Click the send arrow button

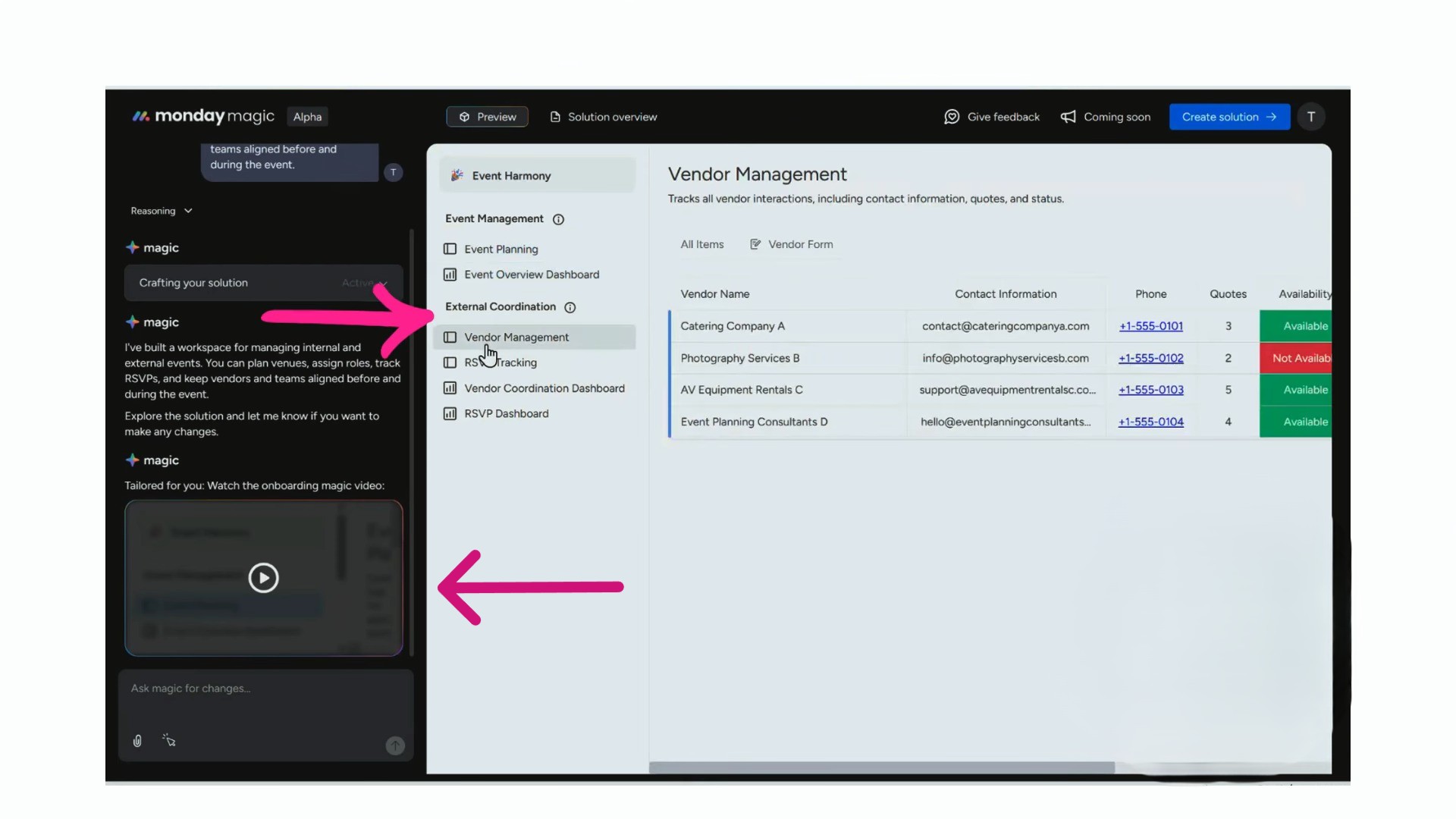395,745
